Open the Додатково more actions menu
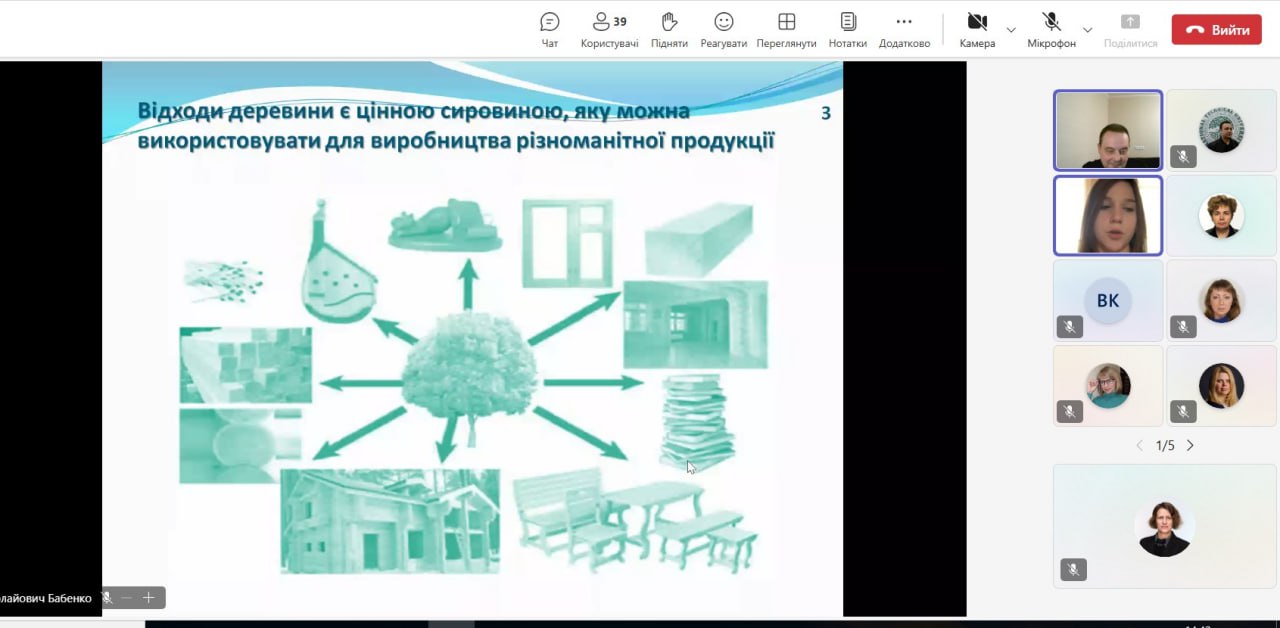Screen dimensions: 1280x628 [904, 30]
